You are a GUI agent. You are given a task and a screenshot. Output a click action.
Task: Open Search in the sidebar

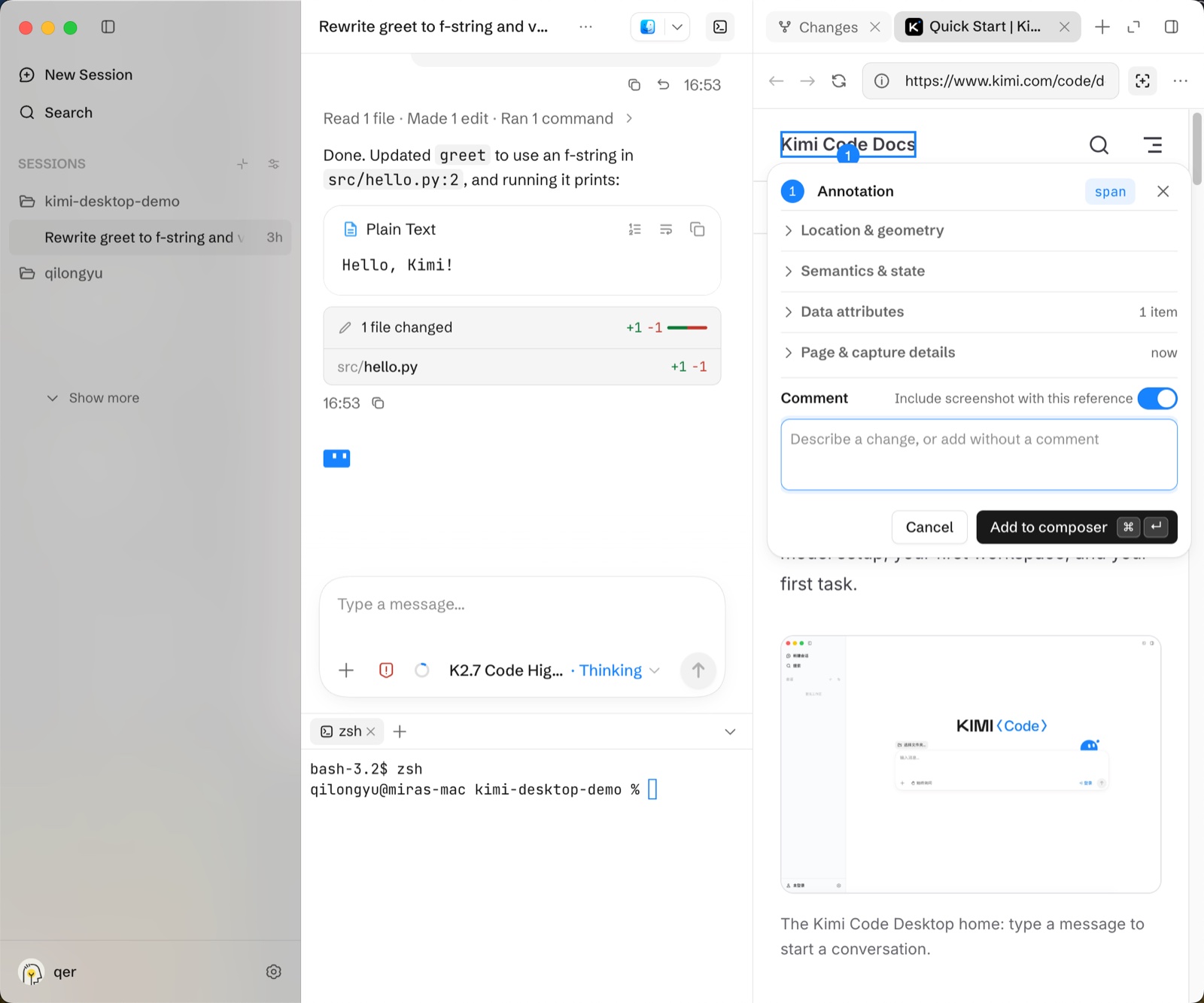[x=56, y=112]
